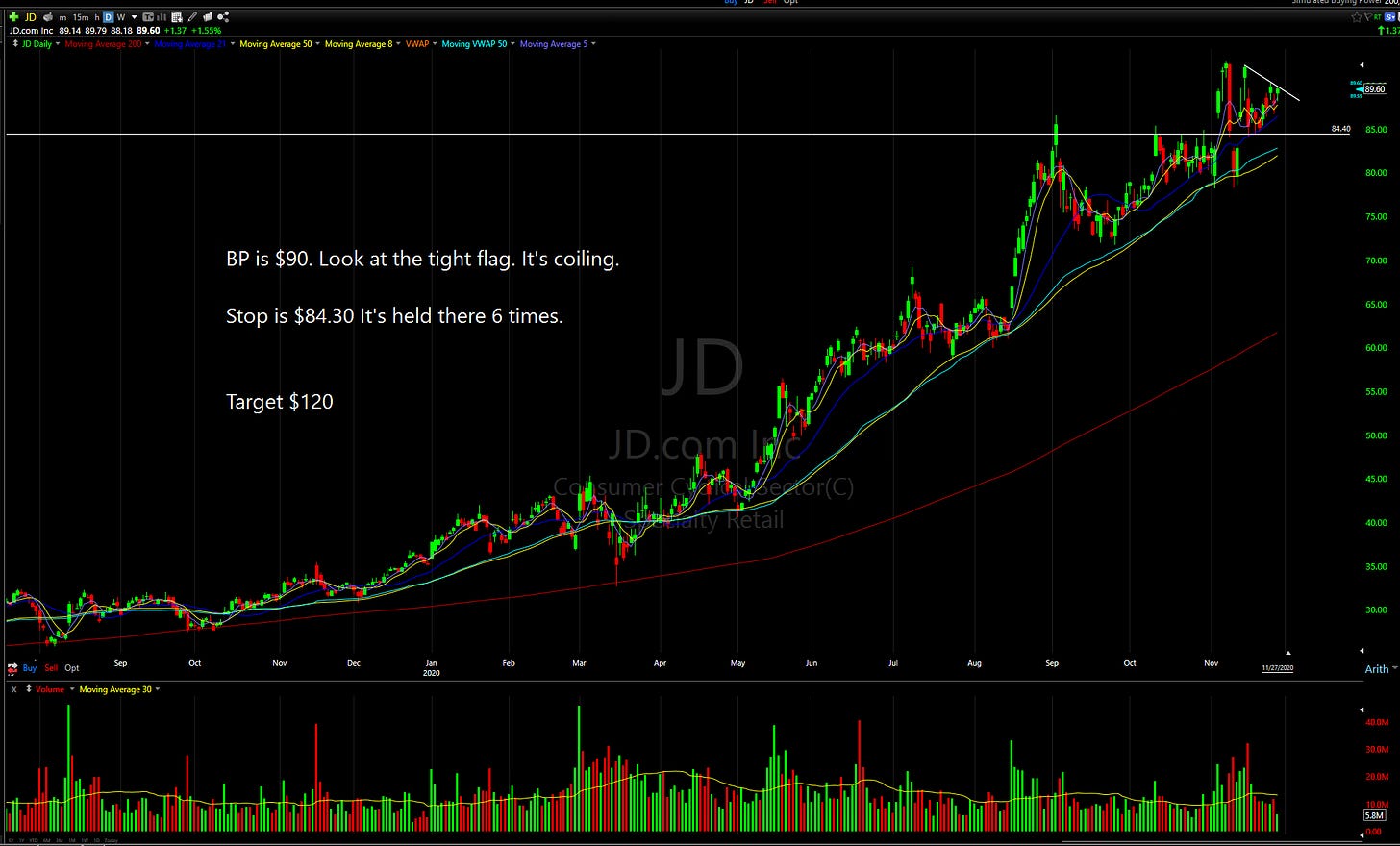Click the up-down arrows icon beside Volume

[x=29, y=689]
